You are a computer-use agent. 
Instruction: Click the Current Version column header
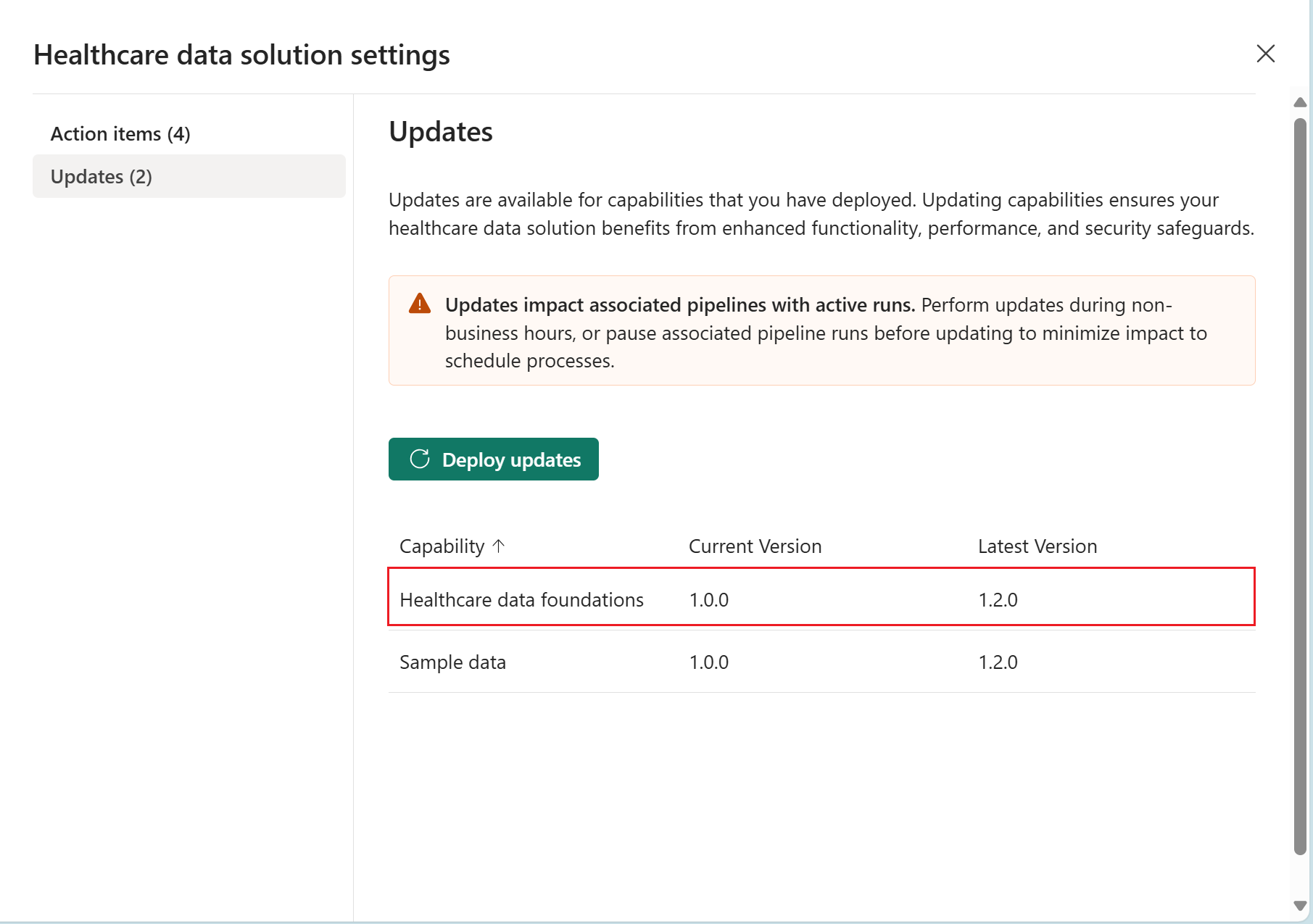755,546
